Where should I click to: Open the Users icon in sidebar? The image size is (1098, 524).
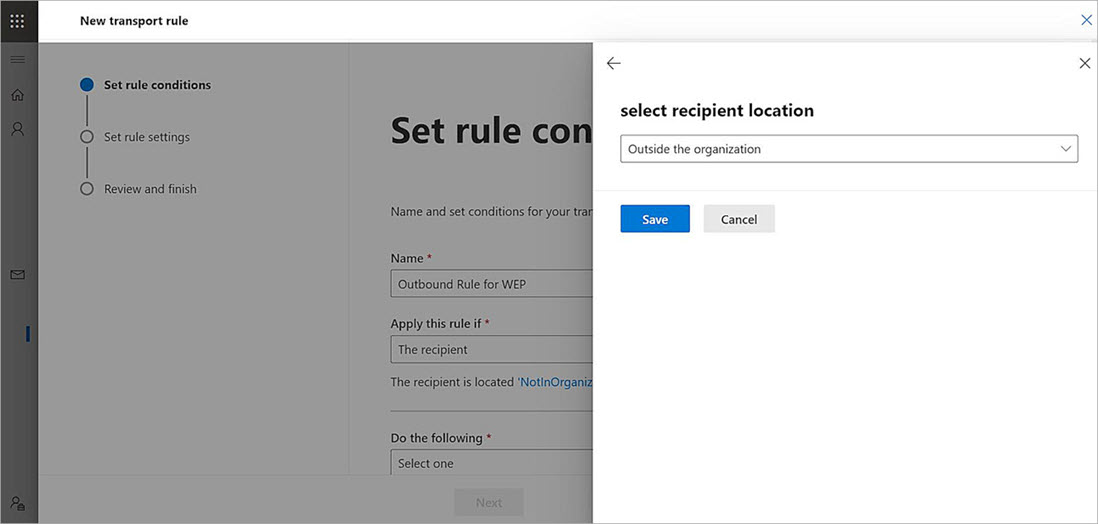pyautogui.click(x=17, y=130)
